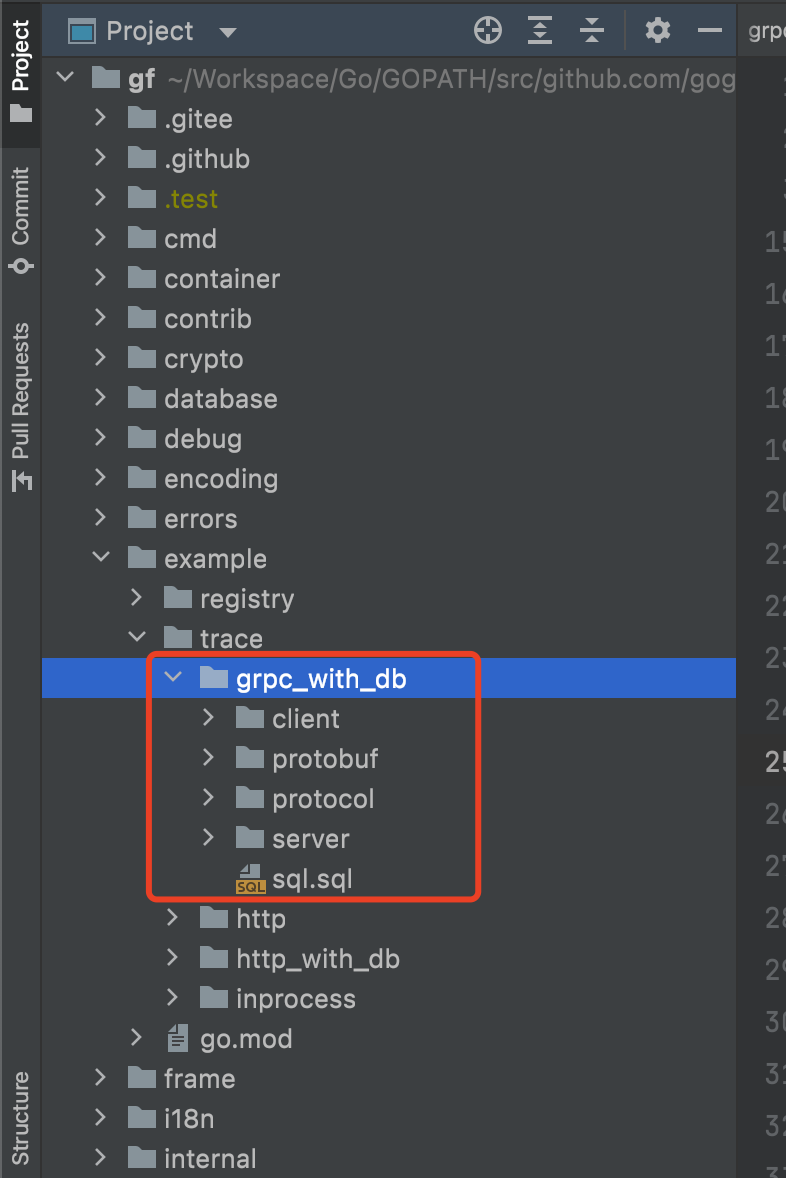Click the Expand All icon in toolbar
The height and width of the screenshot is (1178, 786).
click(540, 31)
